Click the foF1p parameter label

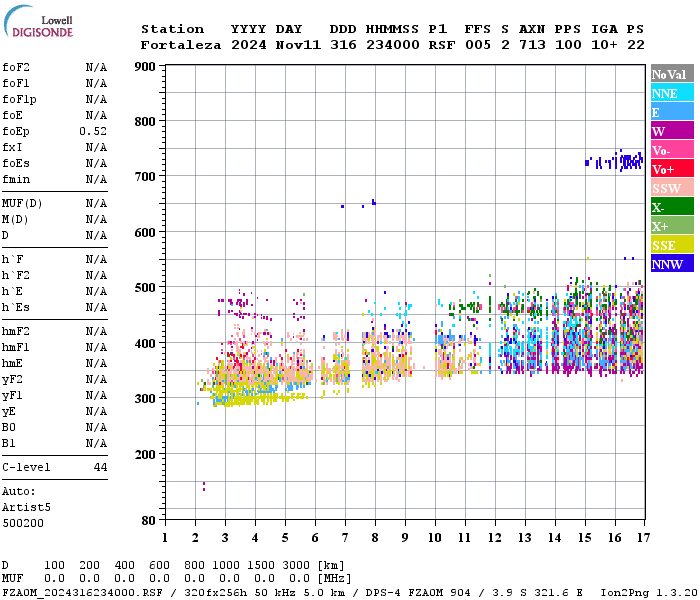click(x=19, y=100)
